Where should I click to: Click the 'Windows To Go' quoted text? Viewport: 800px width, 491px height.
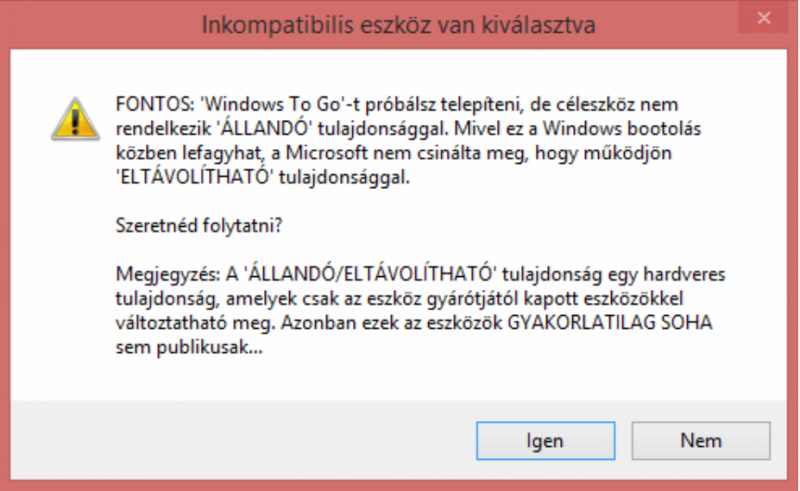pyautogui.click(x=272, y=104)
